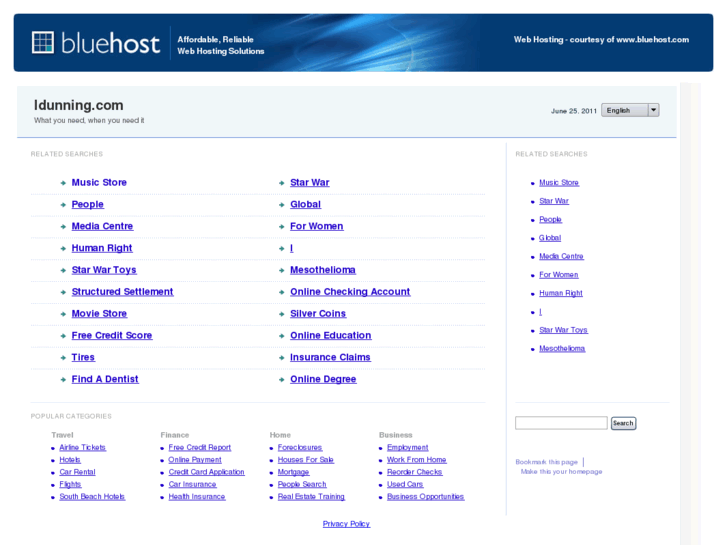The image size is (727, 545).
Task: Click Make this your homepage
Action: coord(561,472)
